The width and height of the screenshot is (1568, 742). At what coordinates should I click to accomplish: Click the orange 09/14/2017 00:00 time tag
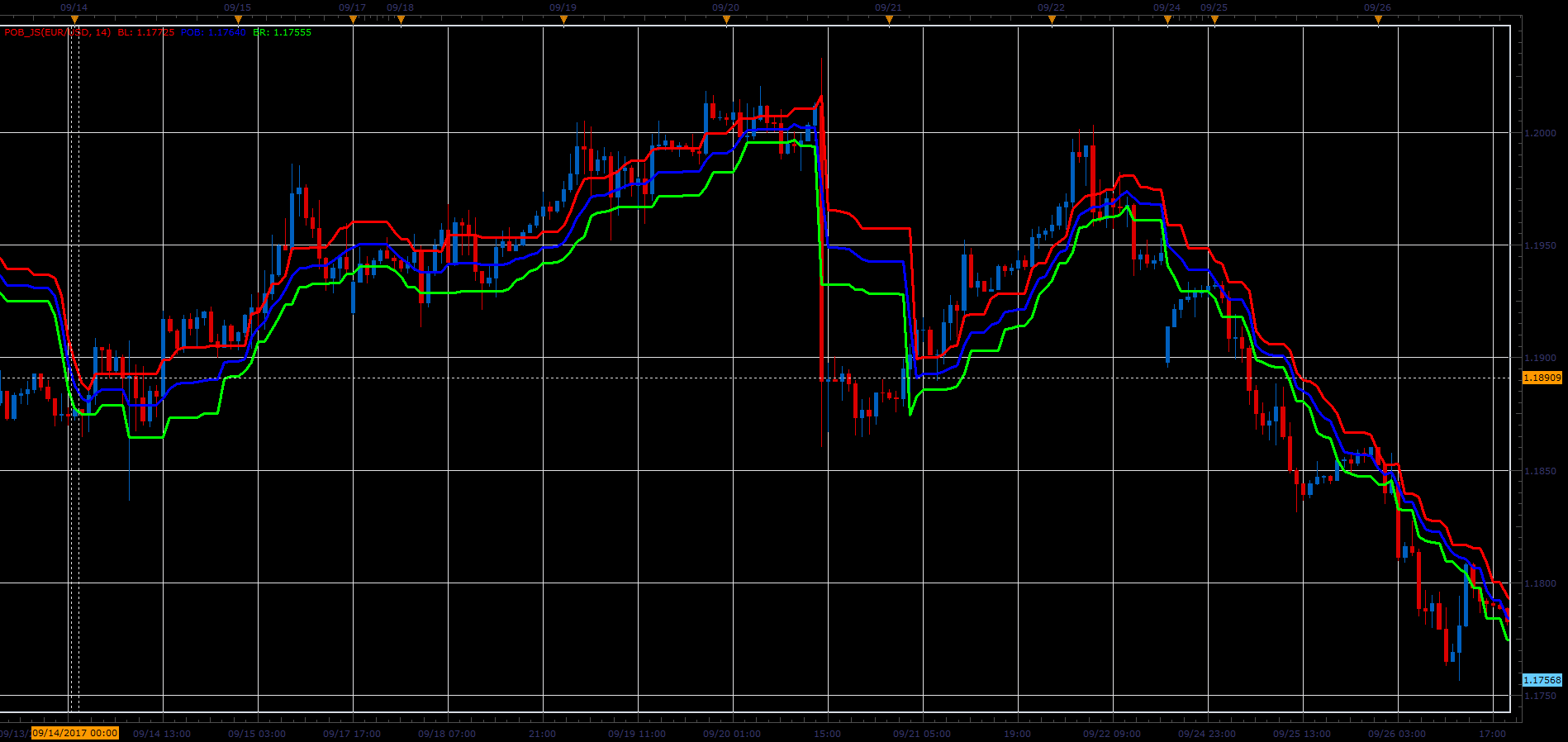[75, 733]
